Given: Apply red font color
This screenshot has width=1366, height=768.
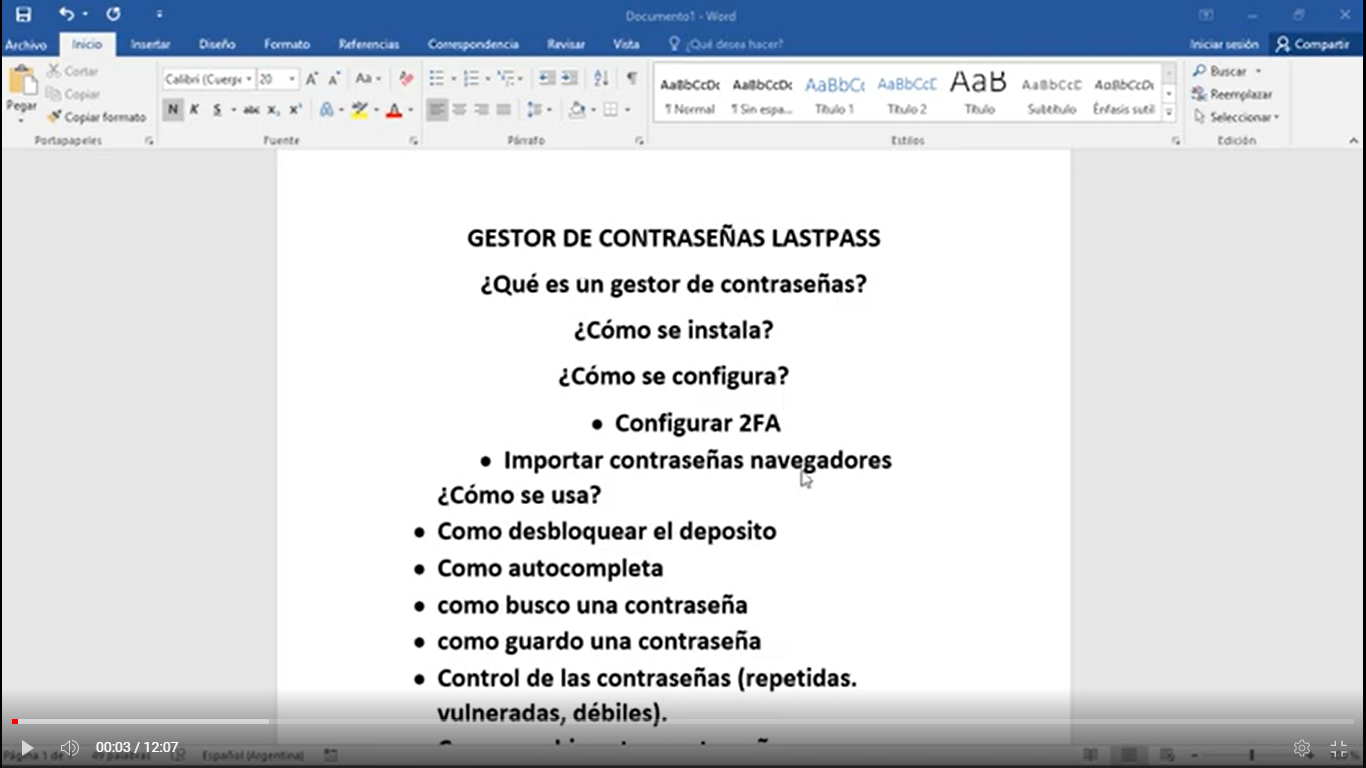Looking at the screenshot, I should (x=394, y=110).
